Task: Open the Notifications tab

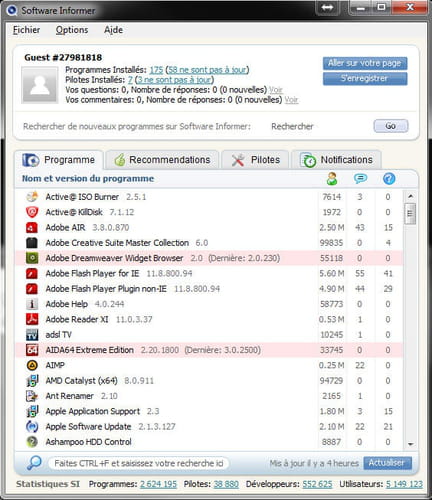Action: [337, 160]
